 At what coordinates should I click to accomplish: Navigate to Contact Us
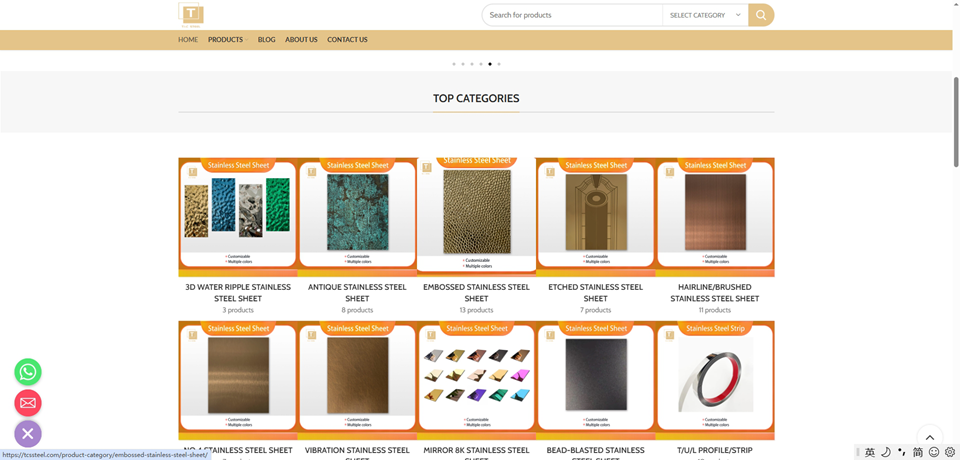347,40
